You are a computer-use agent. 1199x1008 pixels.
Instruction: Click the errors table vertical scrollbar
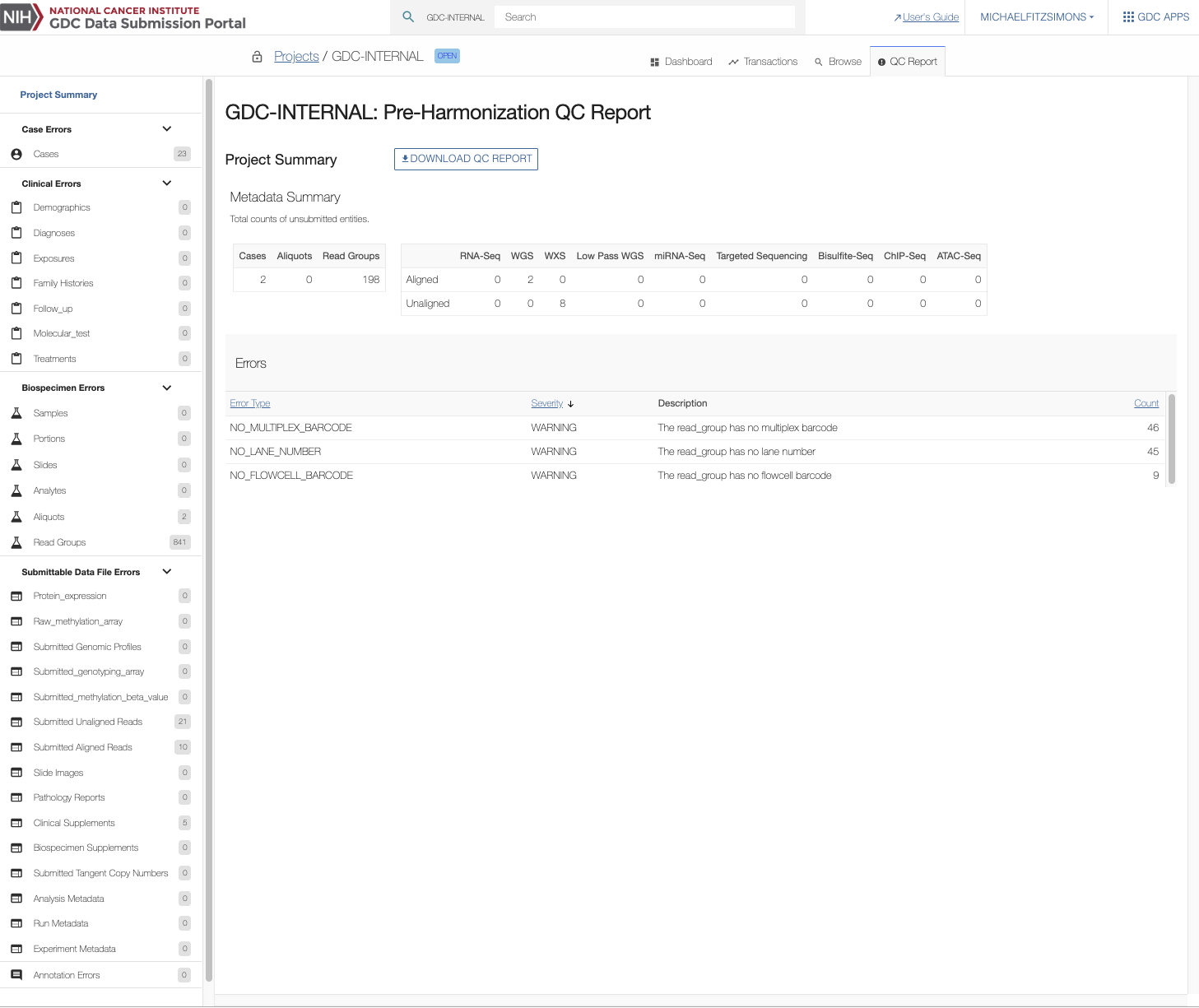[1171, 439]
